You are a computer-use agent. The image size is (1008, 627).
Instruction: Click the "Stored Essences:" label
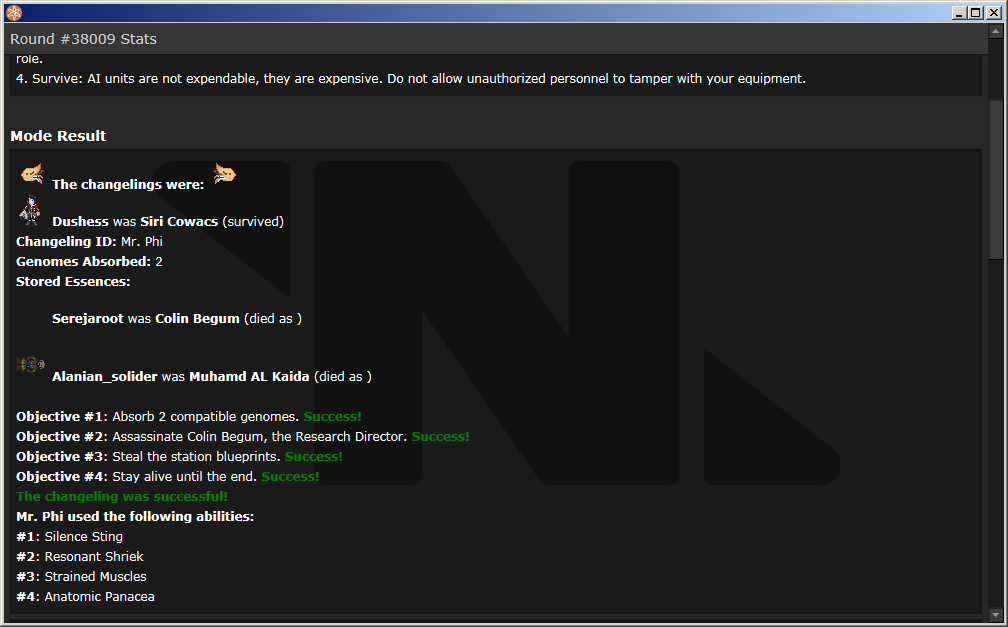(x=73, y=282)
